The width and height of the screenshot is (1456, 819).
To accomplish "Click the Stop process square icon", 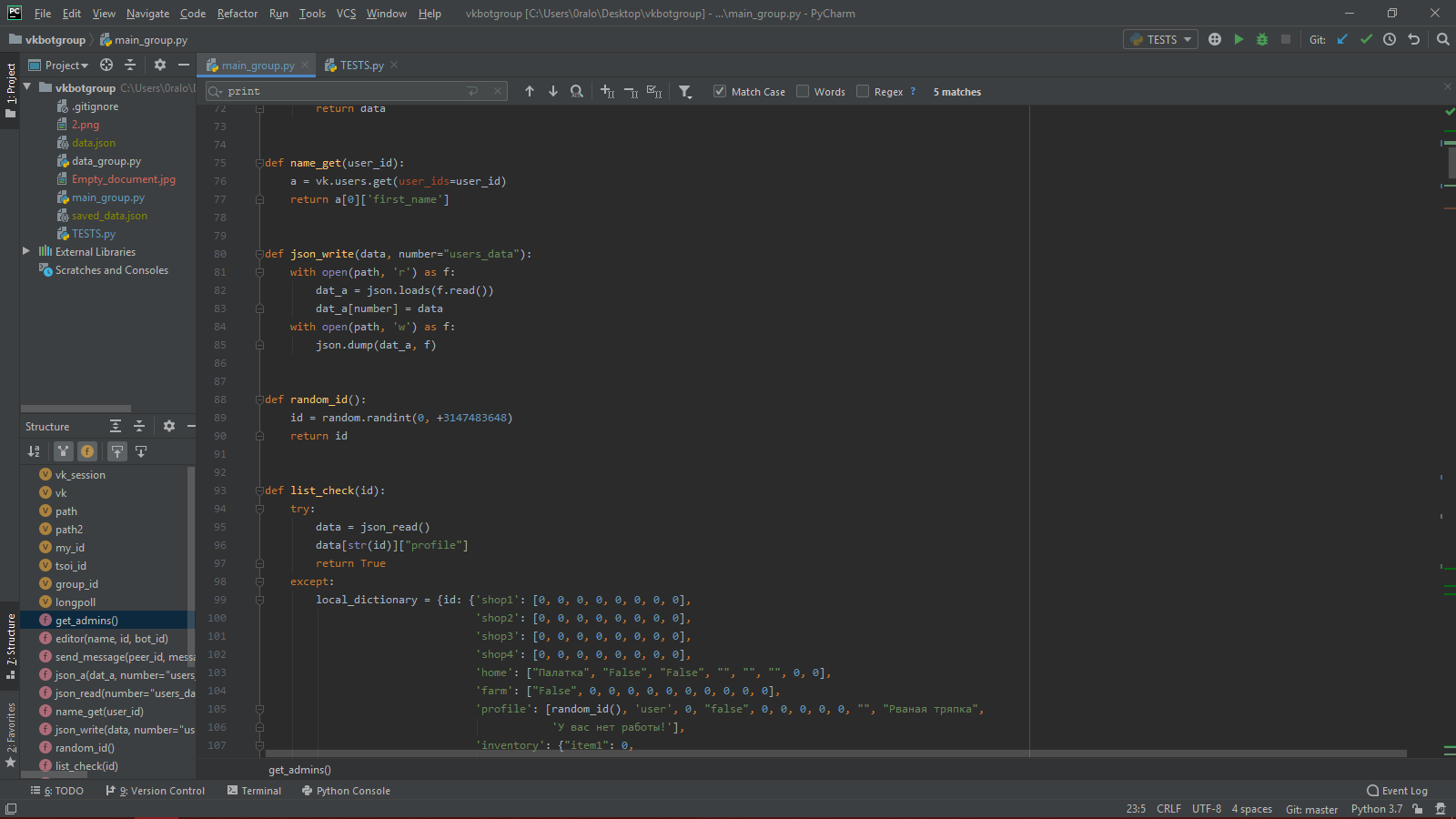I will [1285, 39].
